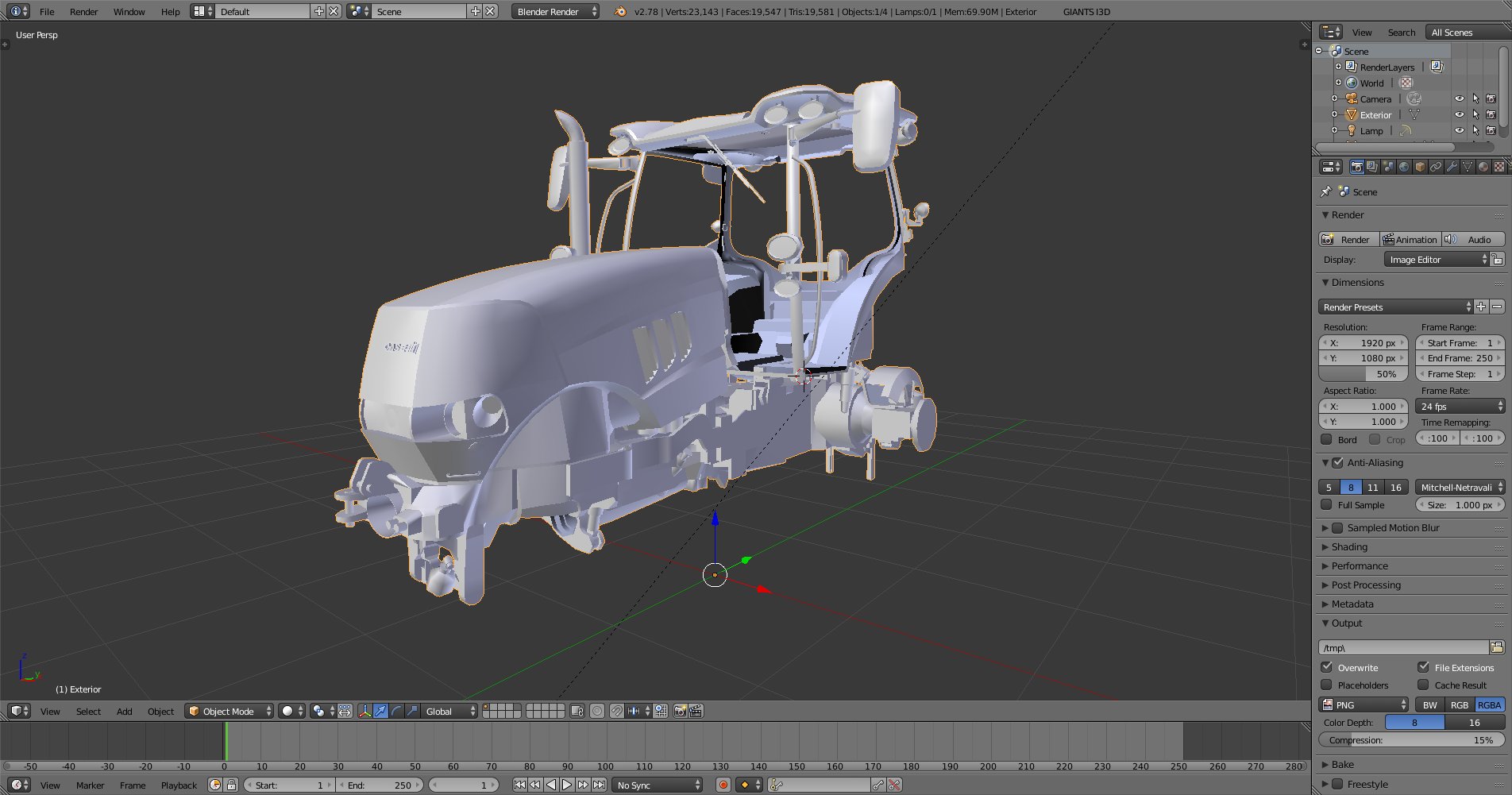Open the Image Editor display dropdown
The image size is (1512, 795).
pos(1437,260)
